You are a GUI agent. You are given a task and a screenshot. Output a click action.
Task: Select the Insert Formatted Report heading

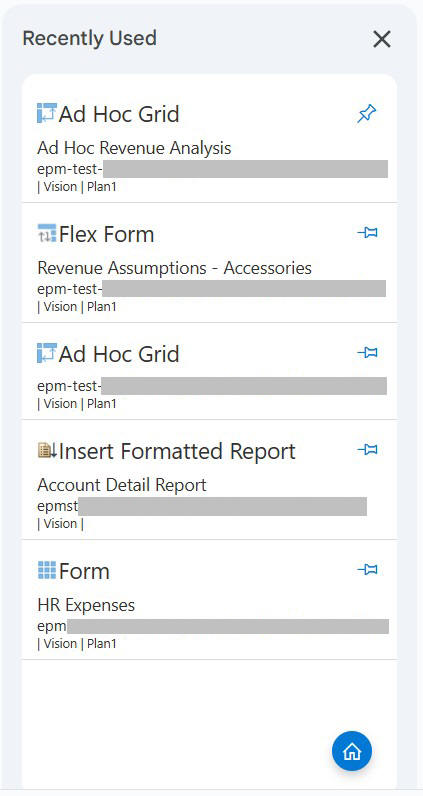(x=177, y=451)
